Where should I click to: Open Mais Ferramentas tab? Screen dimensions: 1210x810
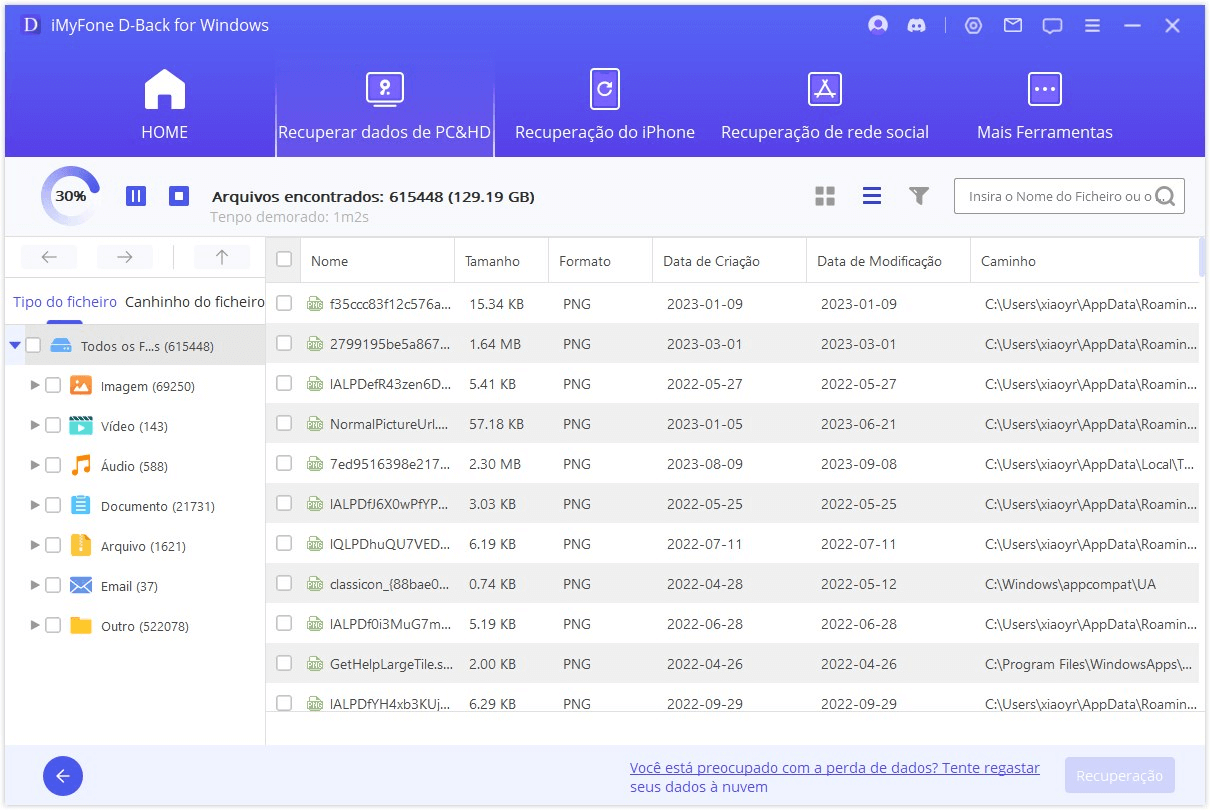1045,105
